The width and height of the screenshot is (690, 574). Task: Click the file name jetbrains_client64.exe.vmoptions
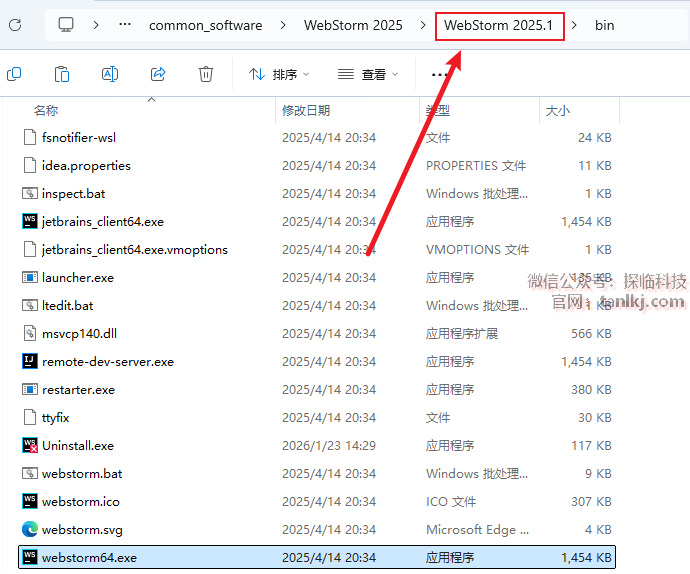135,250
